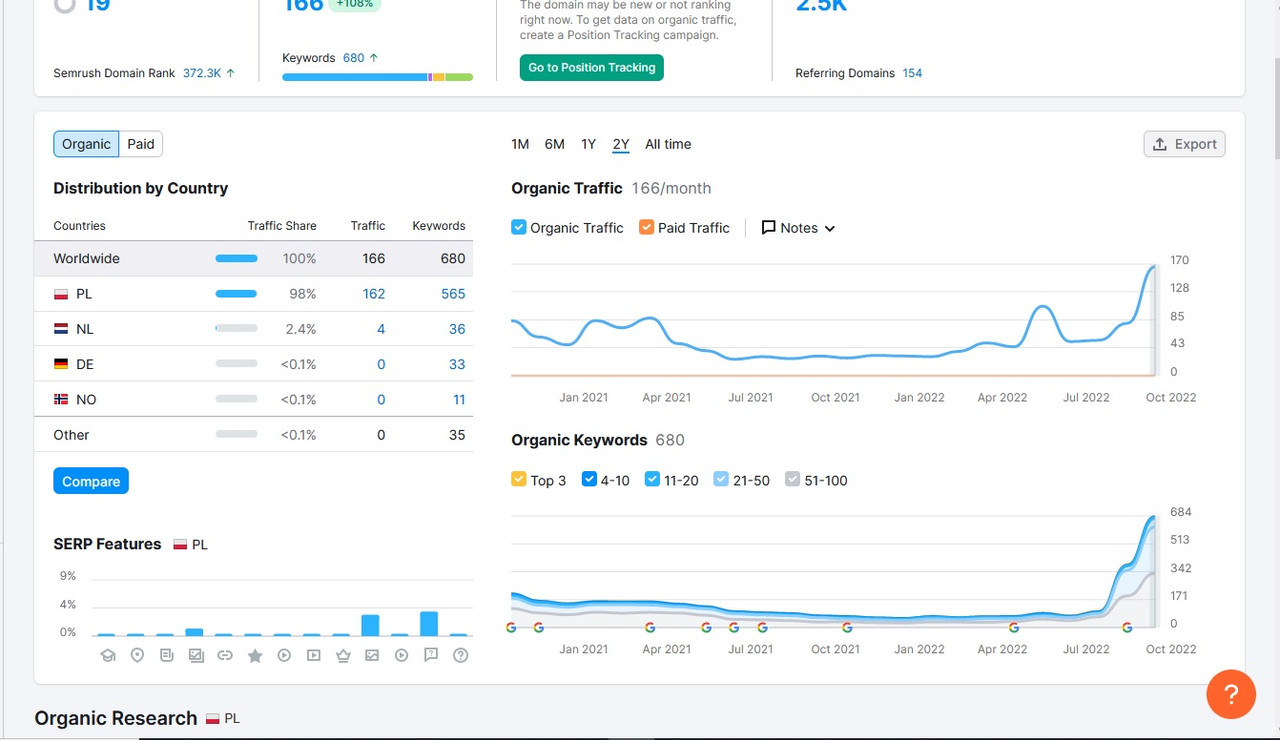Open the Keywords 680 link at top
This screenshot has width=1280, height=740.
[354, 58]
